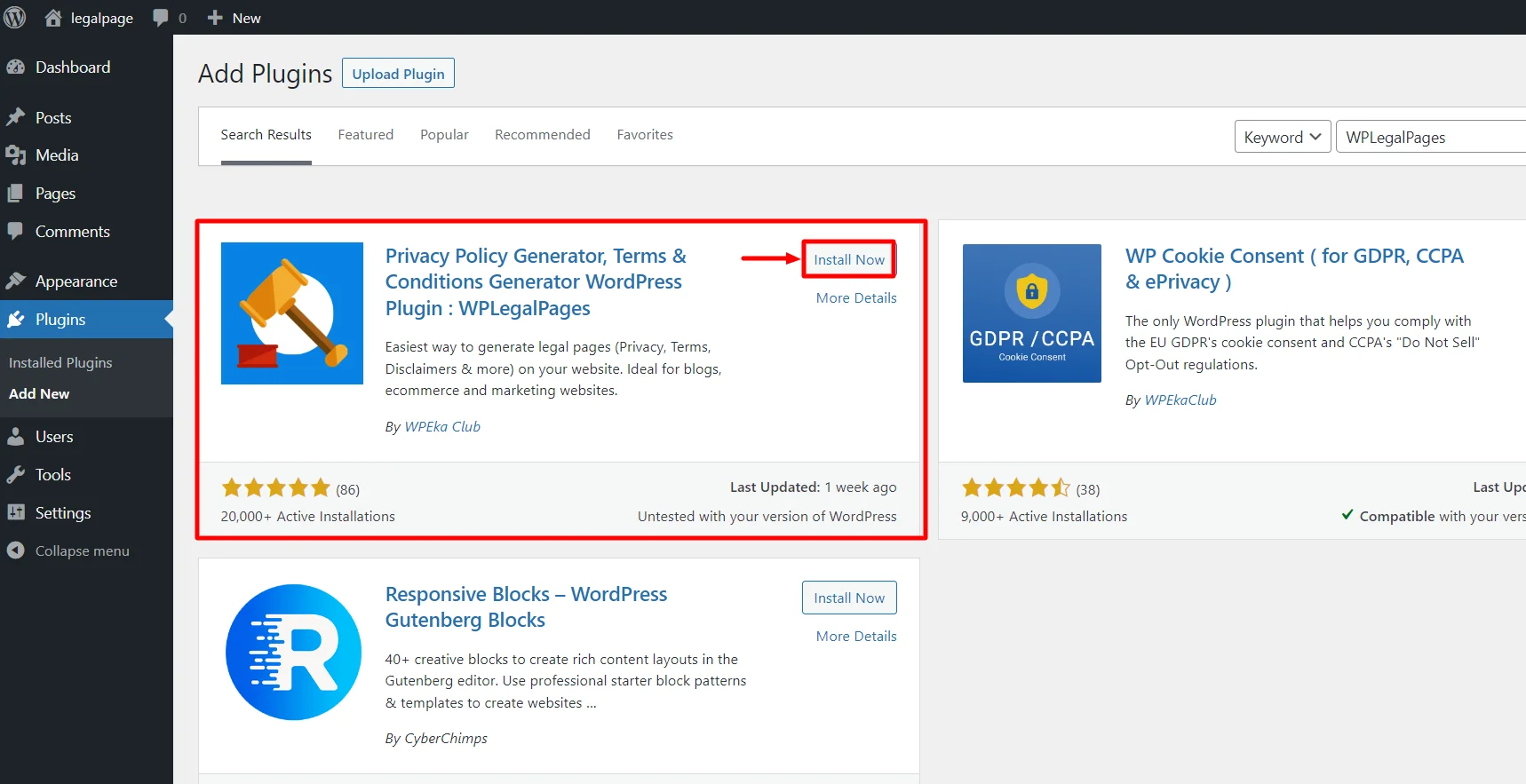Click the Upload Plugin button
Viewport: 1526px width, 784px height.
click(398, 74)
